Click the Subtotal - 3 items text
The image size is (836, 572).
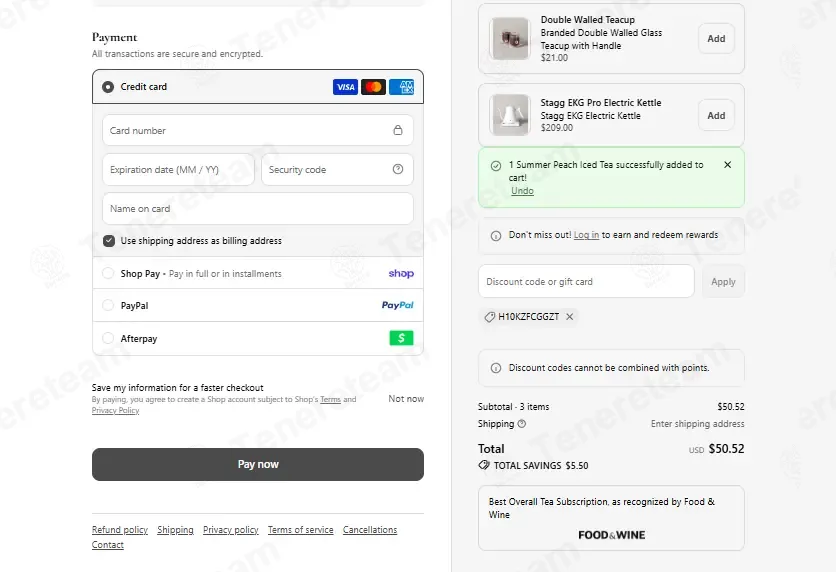(513, 407)
